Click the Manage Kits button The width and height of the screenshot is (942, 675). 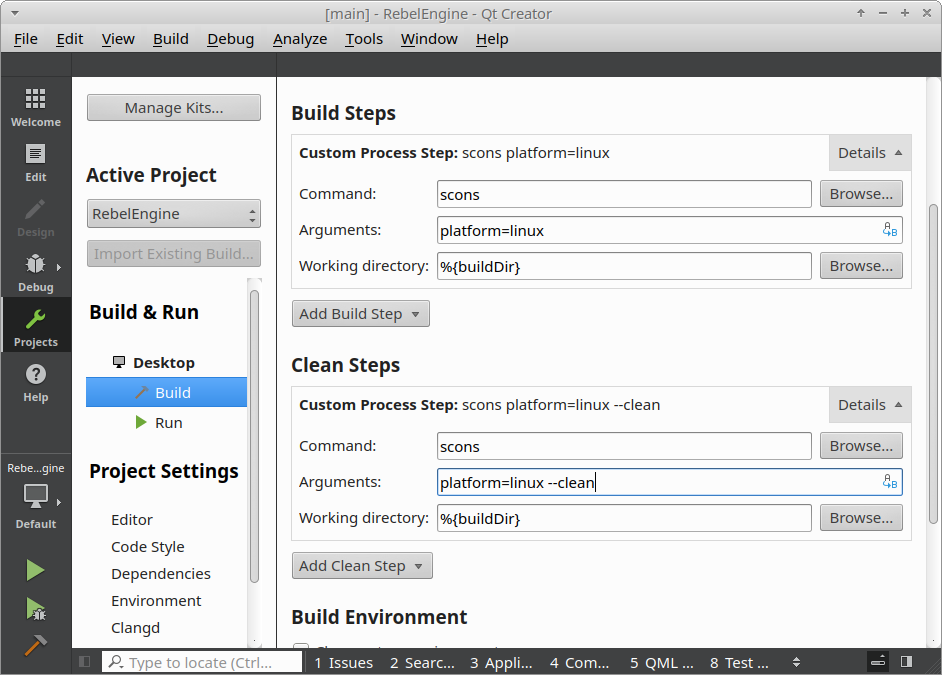coord(174,107)
